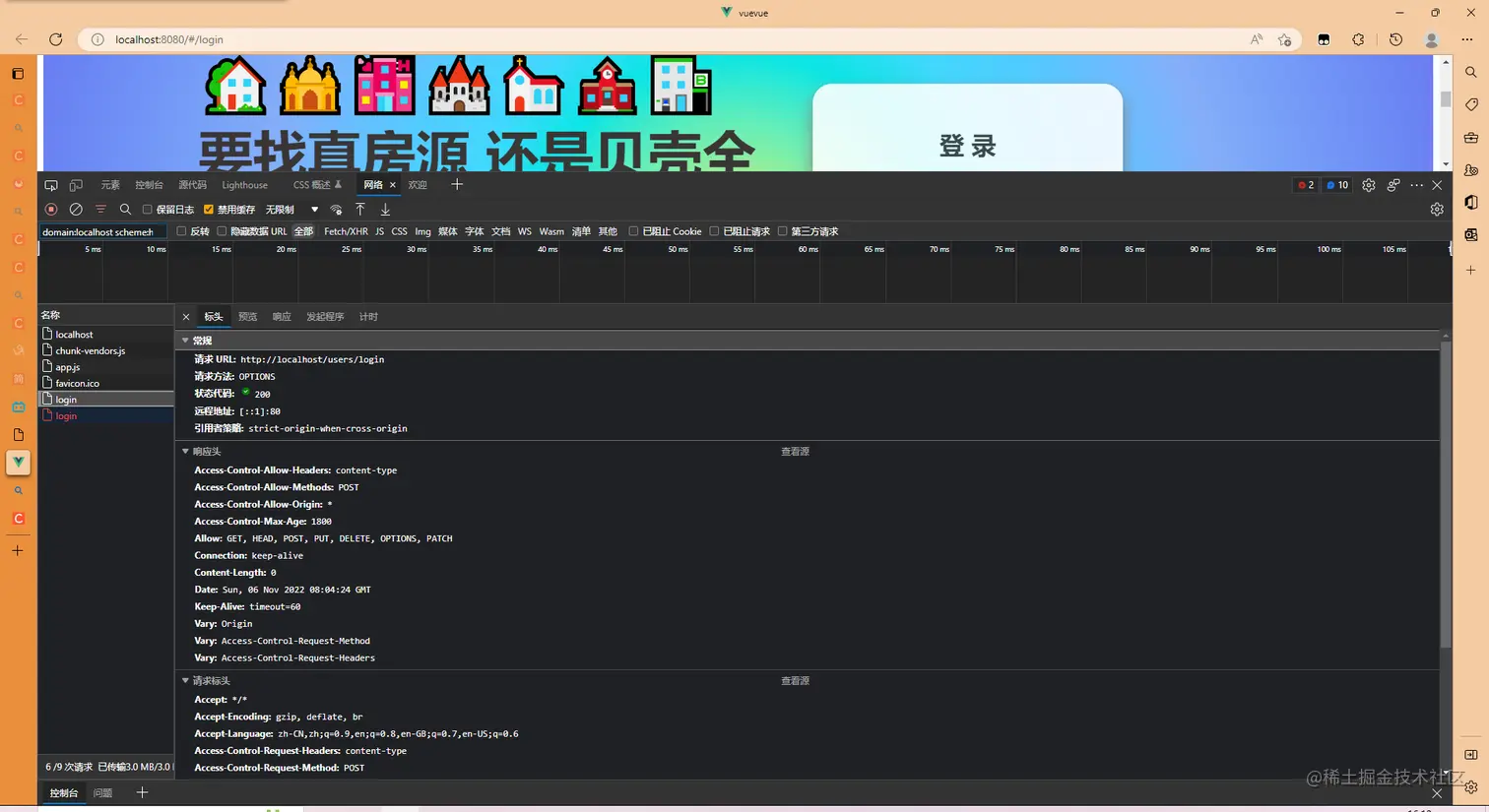
Task: Tick the 已阻止 Cookie checkbox
Action: tap(633, 231)
